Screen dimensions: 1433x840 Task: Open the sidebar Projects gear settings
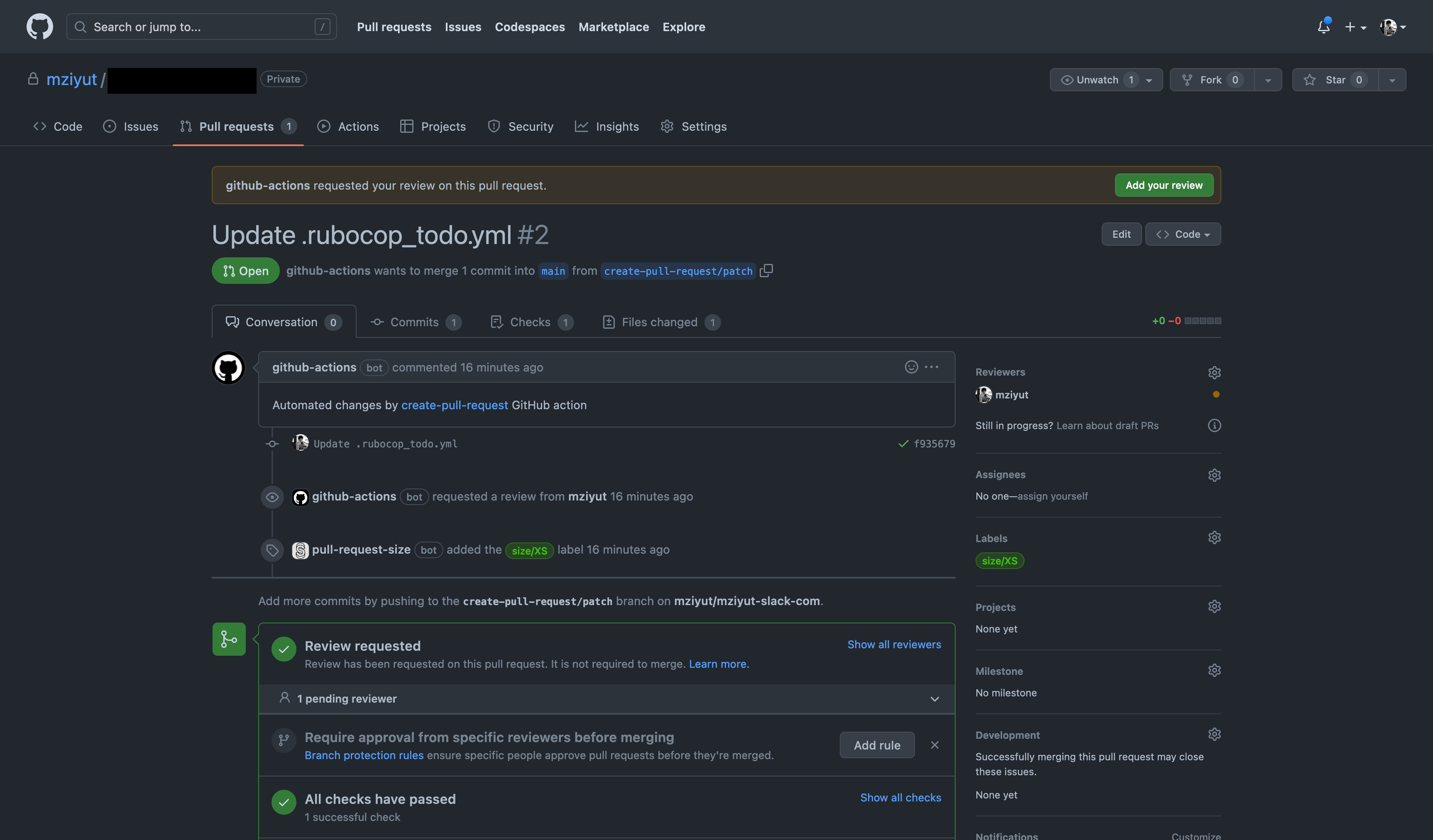pos(1214,606)
